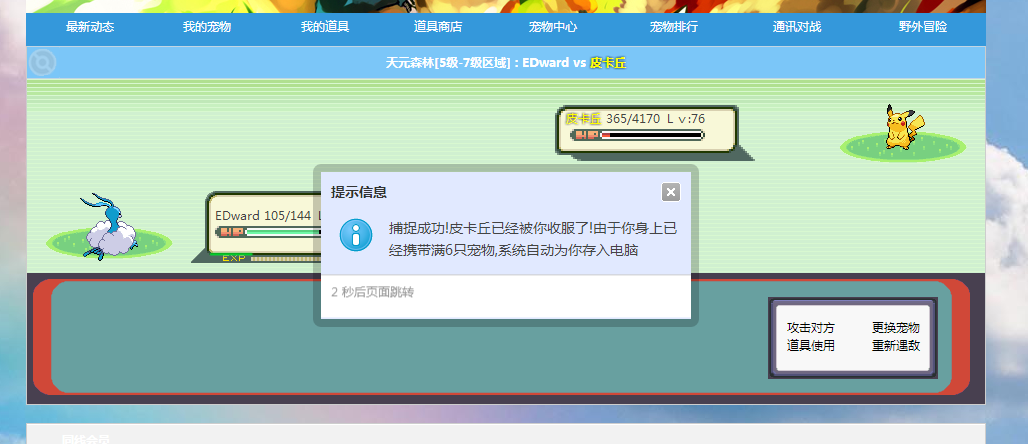This screenshot has height=444, width=1028.
Task: Go to 野外冒险 section
Action: click(x=922, y=28)
